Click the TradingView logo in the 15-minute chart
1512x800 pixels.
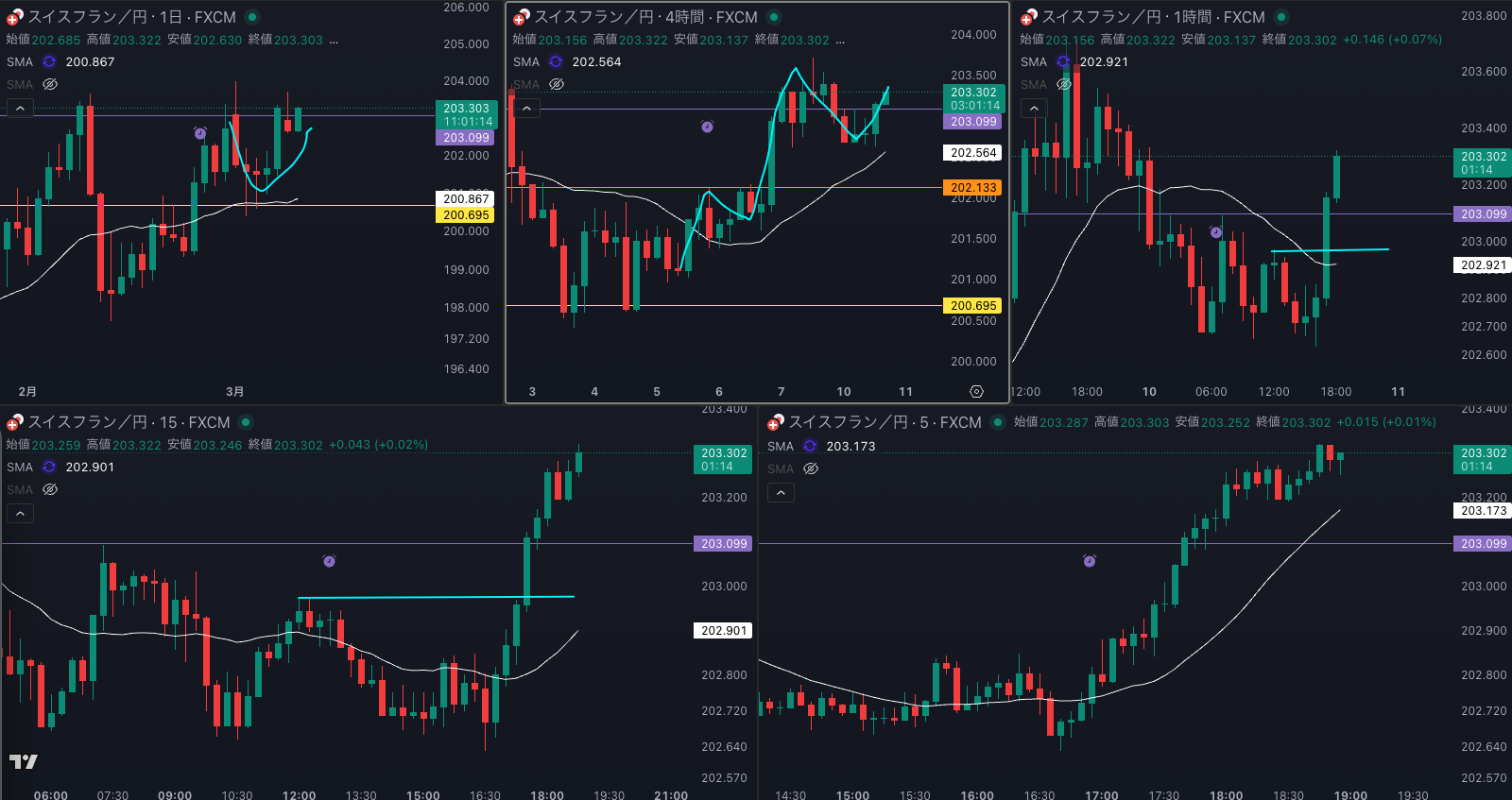point(24,761)
